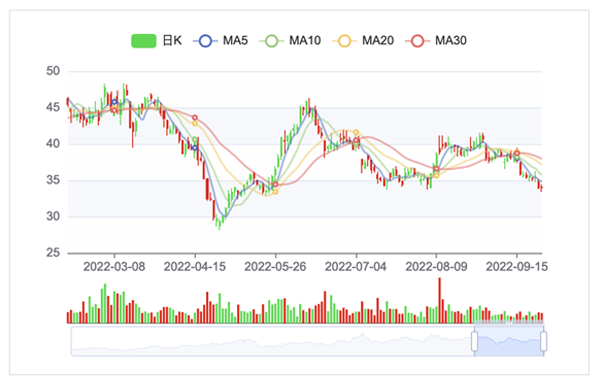Click the blue MA5 circle icon
The height and width of the screenshot is (382, 601).
click(205, 41)
